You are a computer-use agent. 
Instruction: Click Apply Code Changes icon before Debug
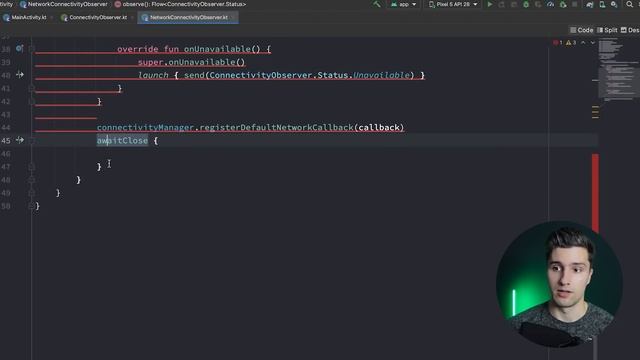514,4
